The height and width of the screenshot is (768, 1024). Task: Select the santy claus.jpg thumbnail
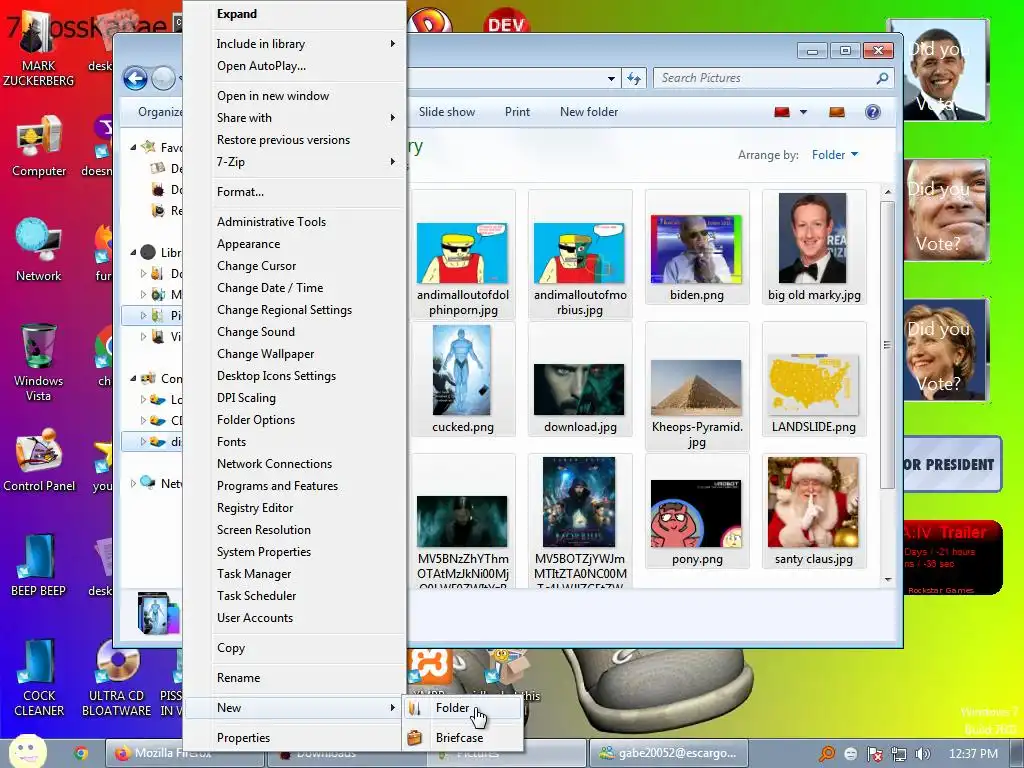tap(814, 511)
